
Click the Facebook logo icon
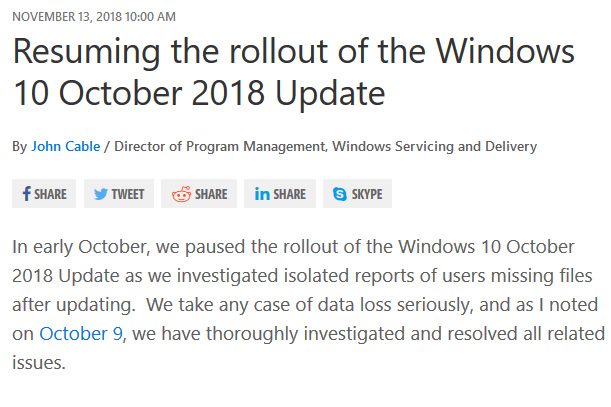tap(26, 194)
